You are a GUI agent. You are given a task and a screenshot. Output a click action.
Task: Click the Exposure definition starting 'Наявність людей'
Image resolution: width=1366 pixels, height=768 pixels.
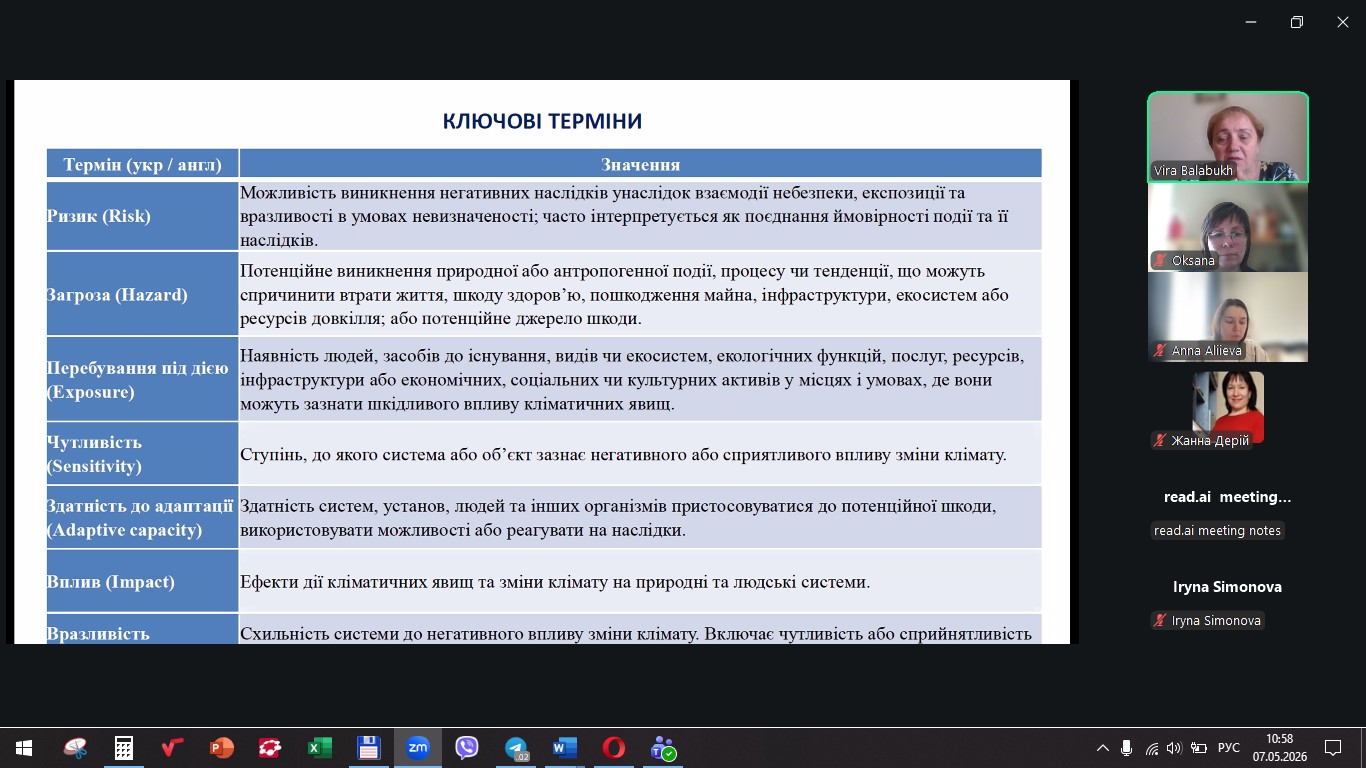point(641,379)
